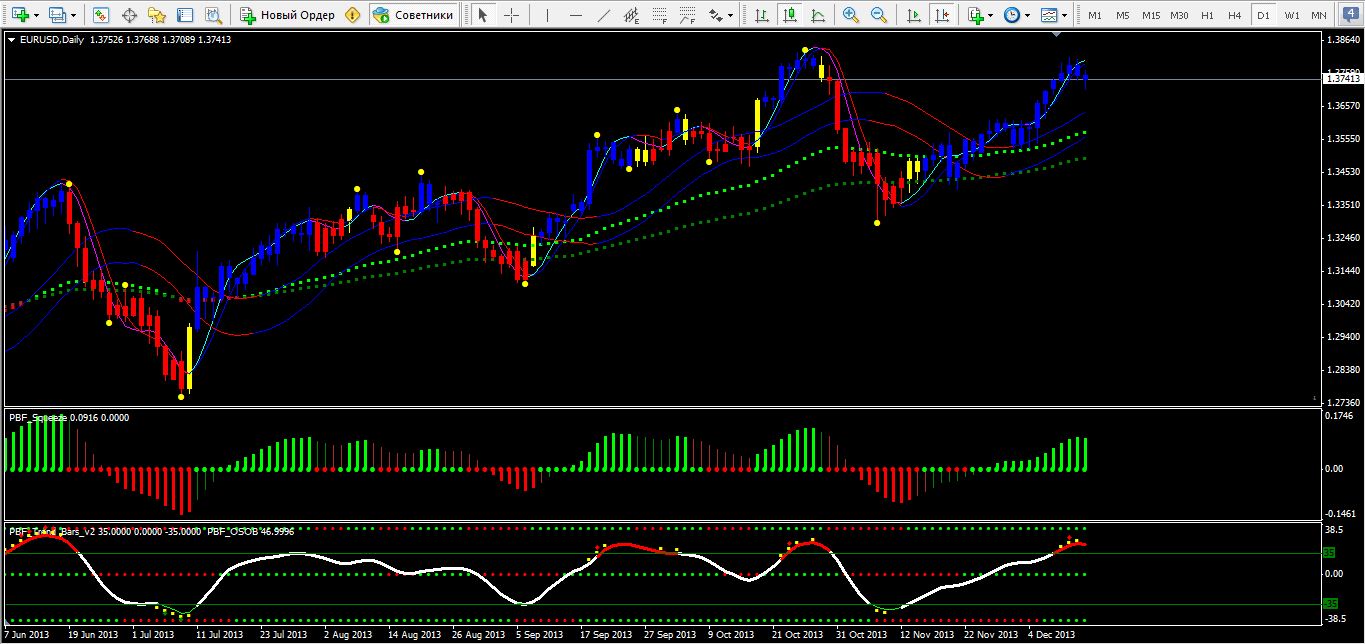Expand the templates dropdown arrow
The height and width of the screenshot is (644, 1365).
(x=1064, y=15)
